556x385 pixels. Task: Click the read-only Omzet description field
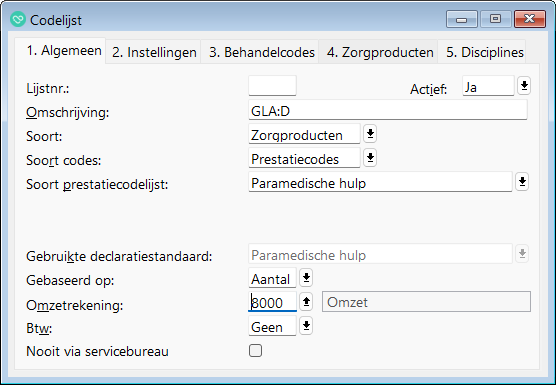point(426,302)
